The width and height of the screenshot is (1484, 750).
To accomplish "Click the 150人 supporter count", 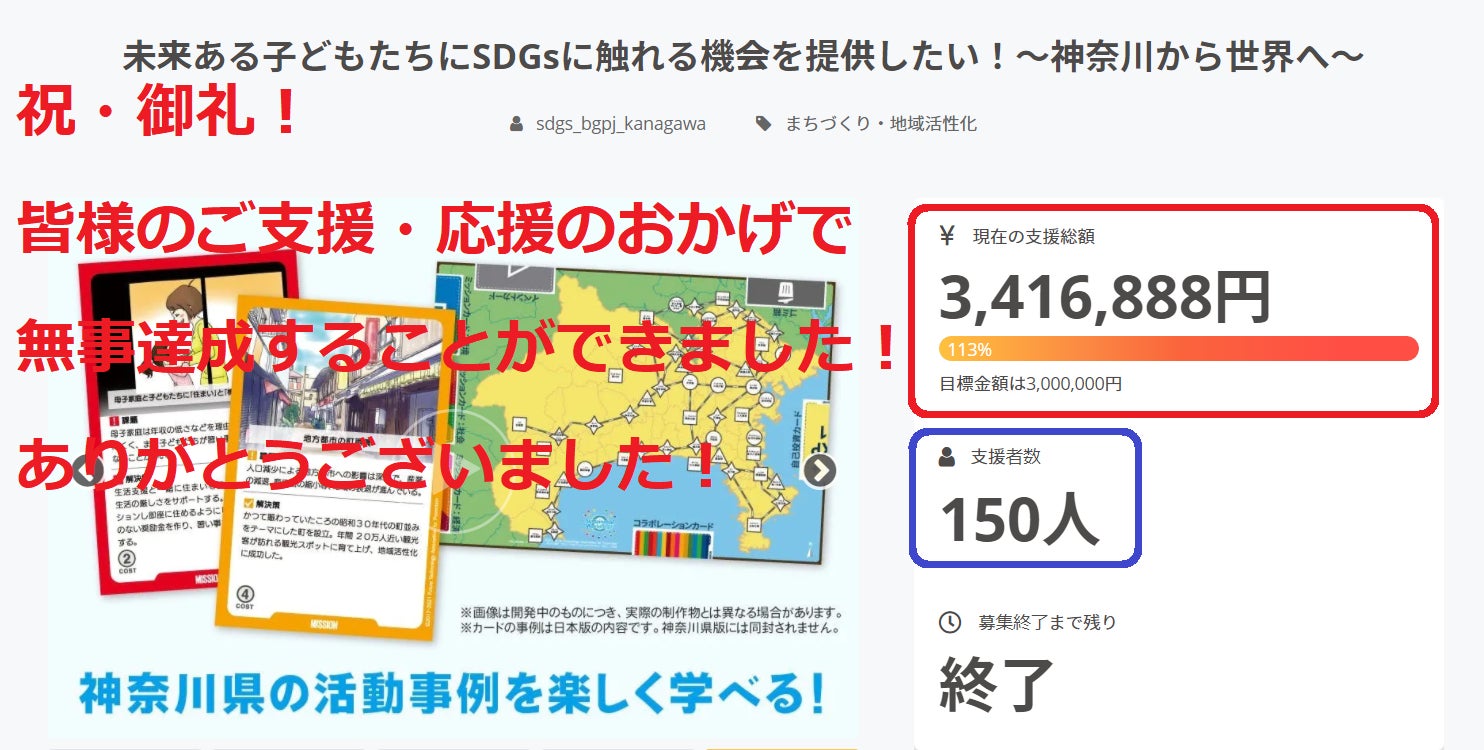I will [1019, 520].
